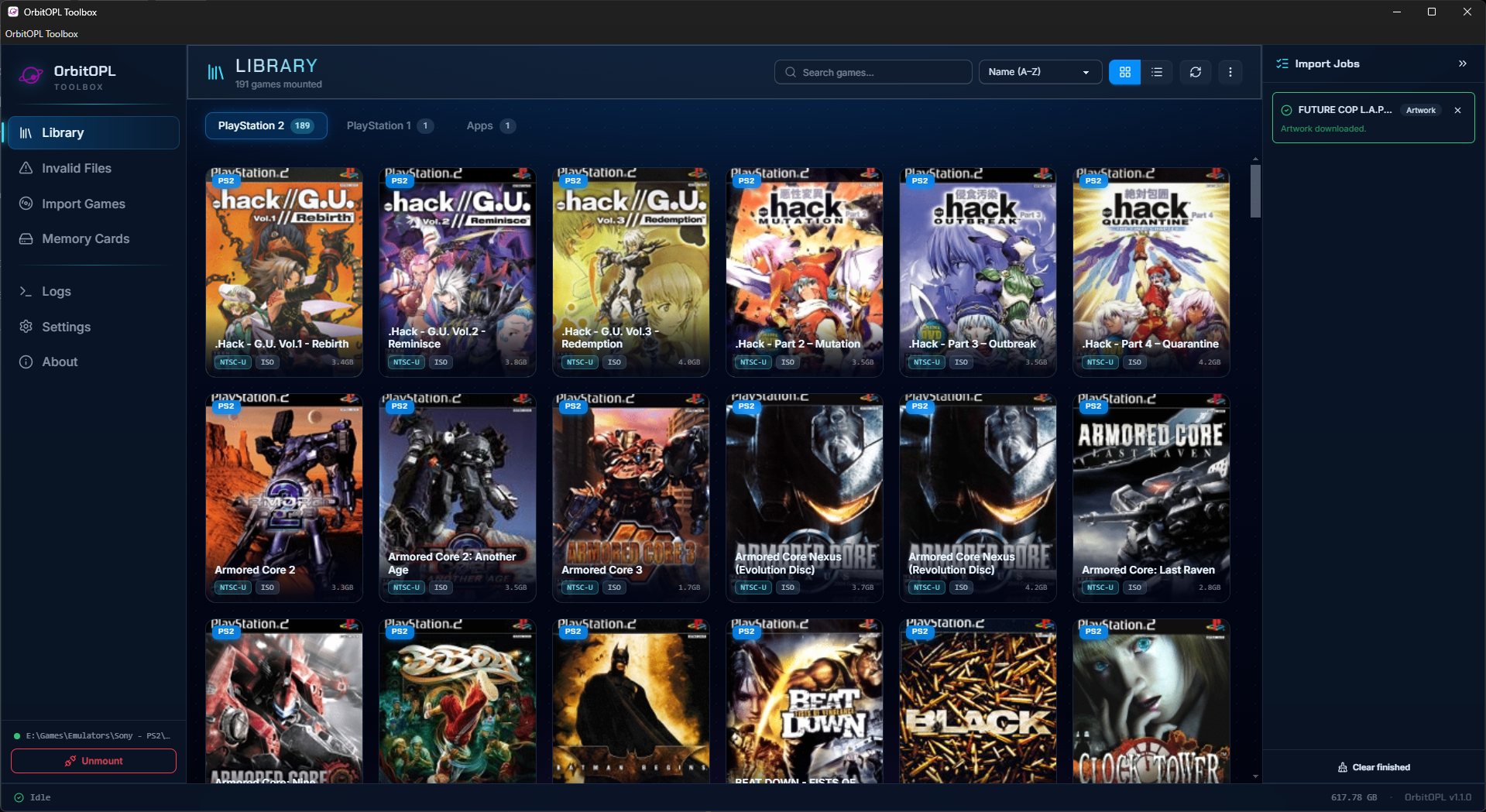Collapse the Import Jobs panel
The height and width of the screenshot is (812, 1486).
coord(1463,63)
